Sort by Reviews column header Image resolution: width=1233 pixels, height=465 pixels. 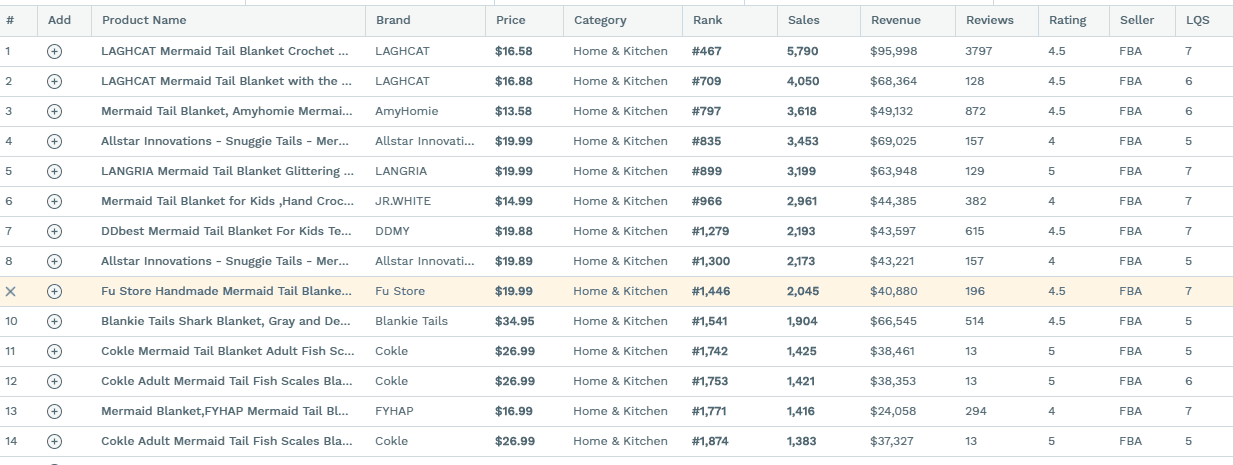990,20
